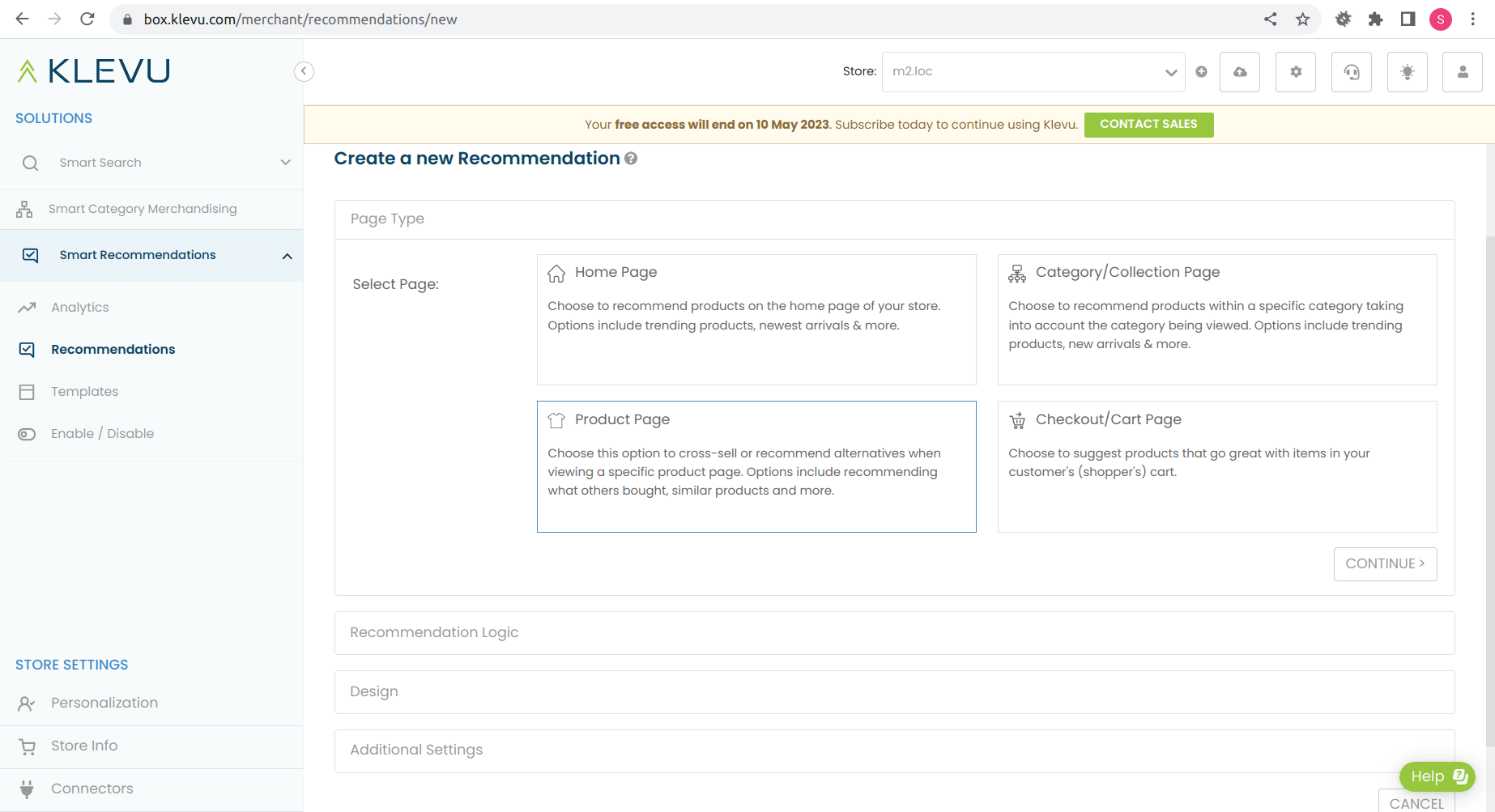Click the Smart Recommendations checkmark icon
Viewport: 1495px width, 812px height.
pyautogui.click(x=30, y=255)
